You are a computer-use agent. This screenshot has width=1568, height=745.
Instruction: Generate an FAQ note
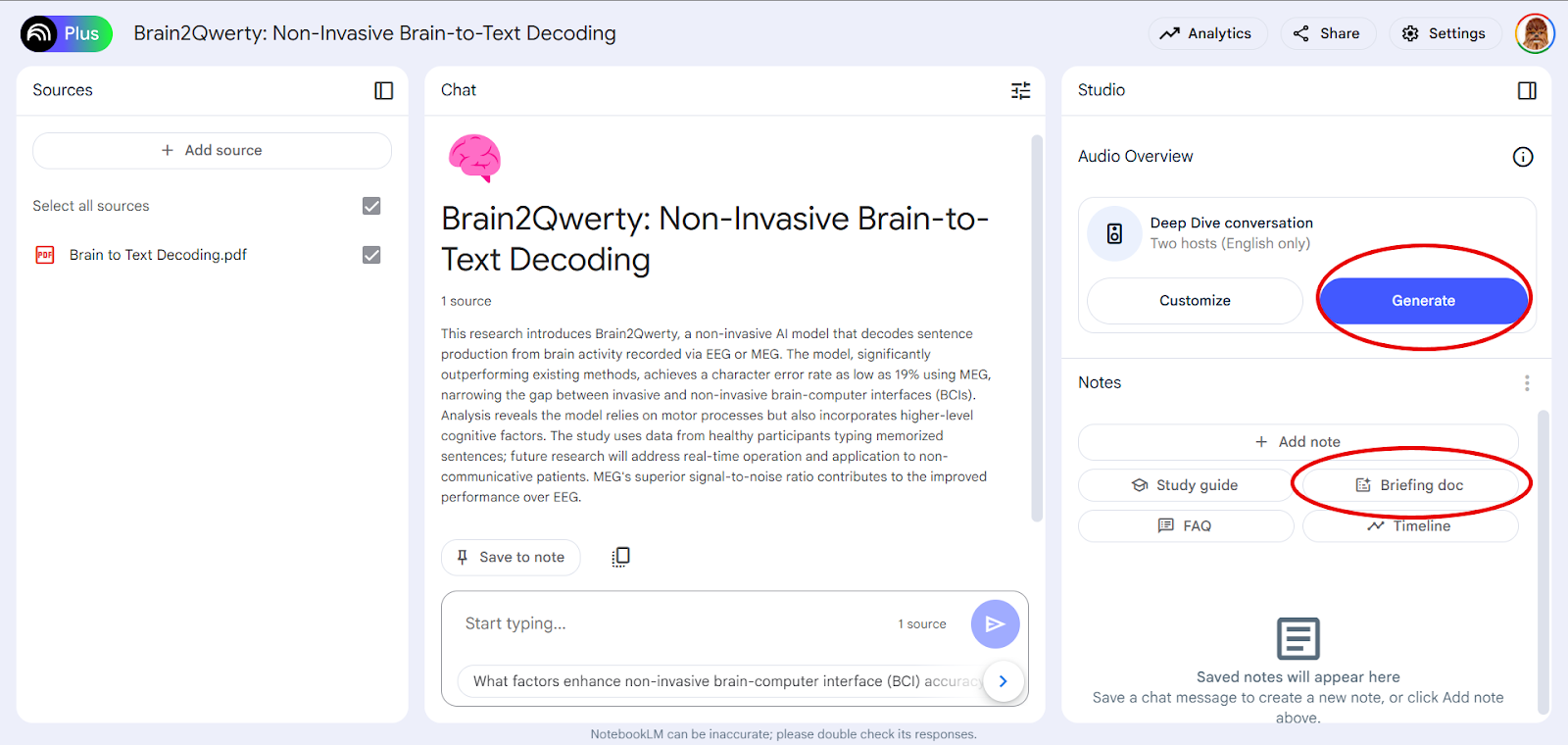[x=1186, y=525]
